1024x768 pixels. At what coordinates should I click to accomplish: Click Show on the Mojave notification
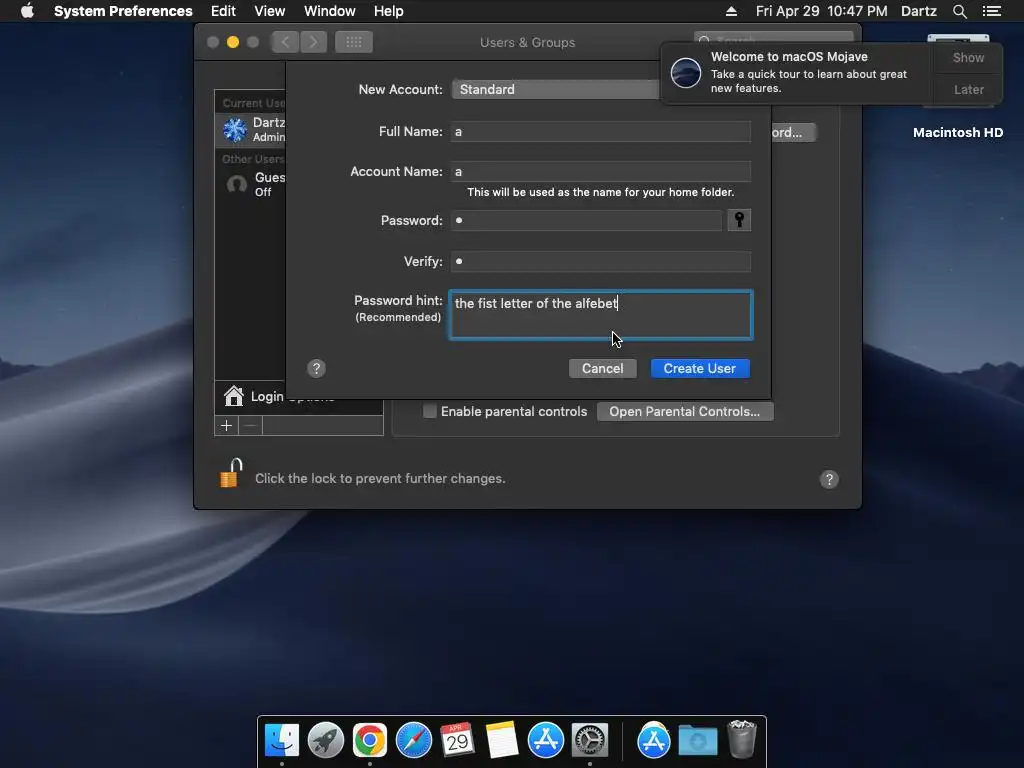pyautogui.click(x=968, y=57)
